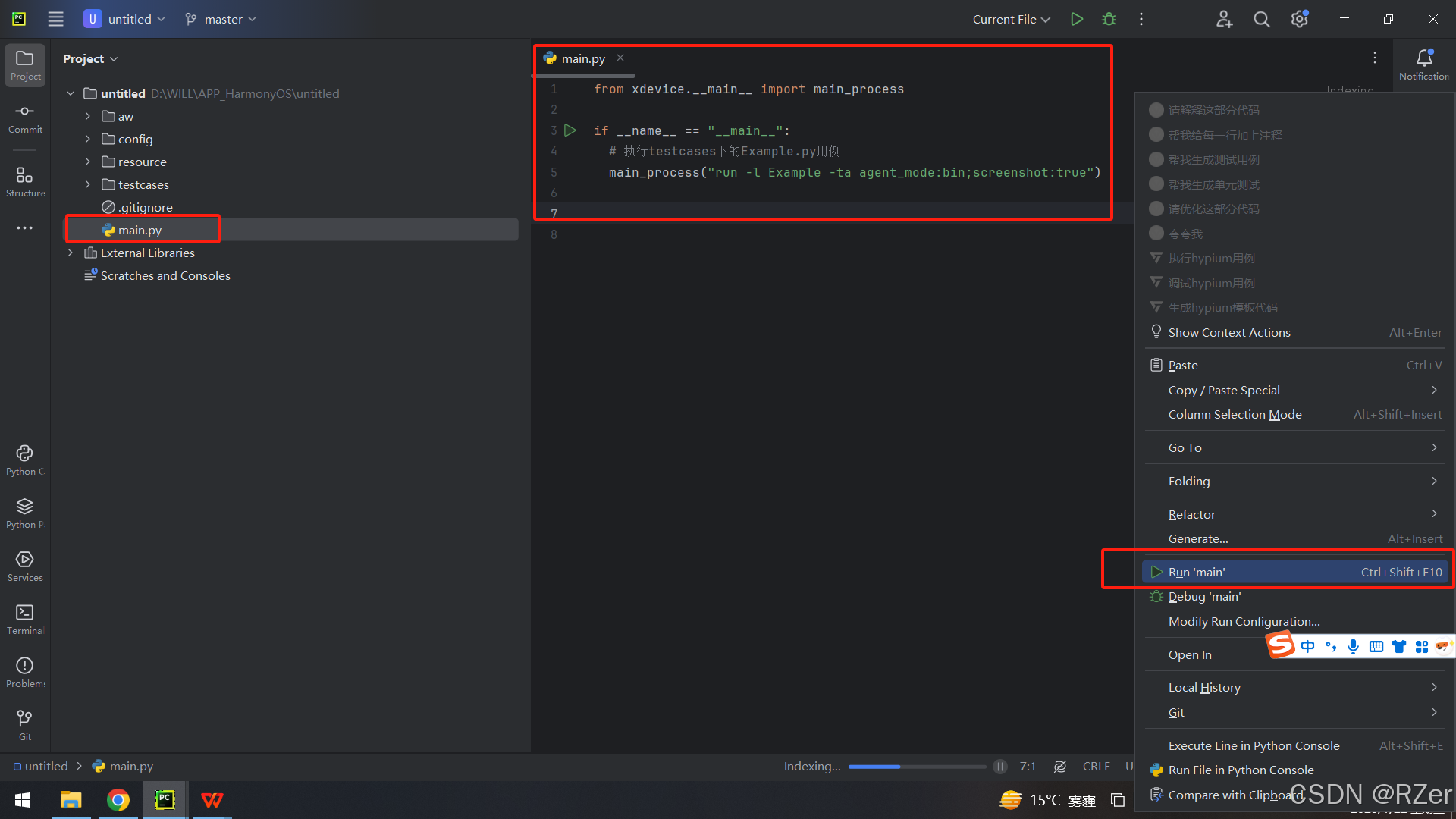Expand the resource folder

(x=88, y=162)
